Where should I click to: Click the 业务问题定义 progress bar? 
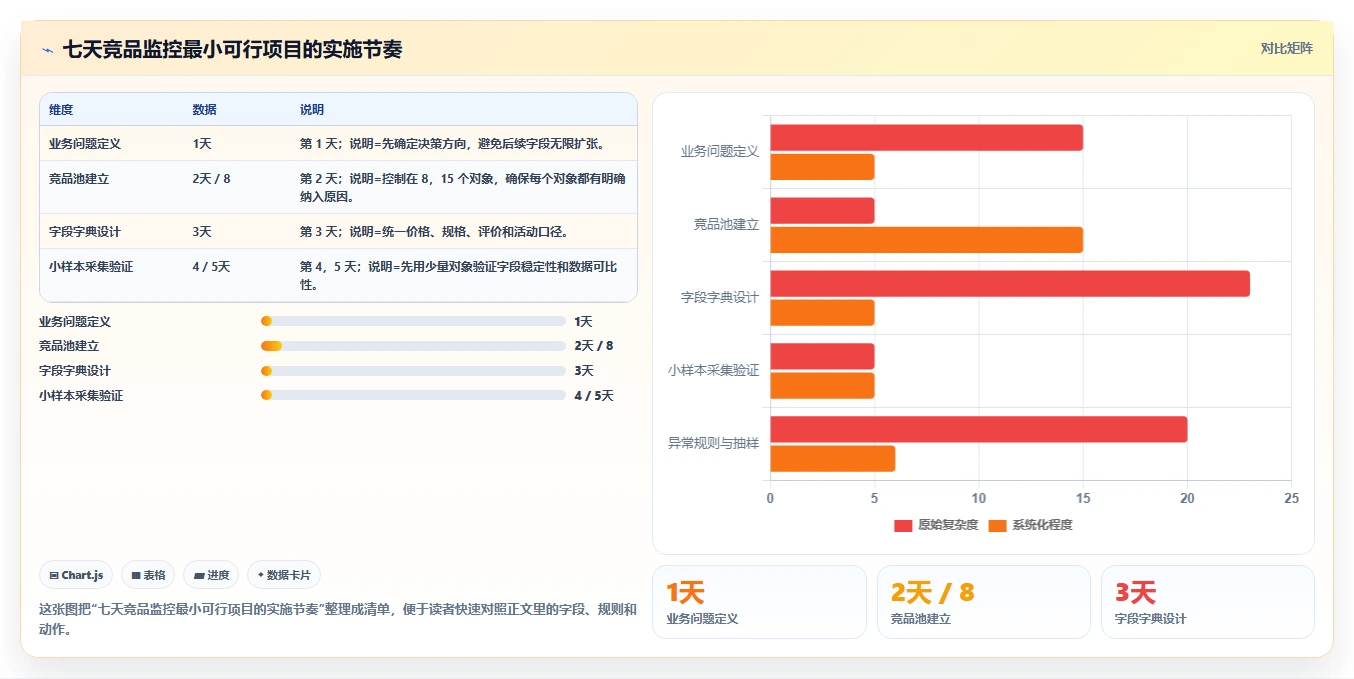tap(413, 321)
